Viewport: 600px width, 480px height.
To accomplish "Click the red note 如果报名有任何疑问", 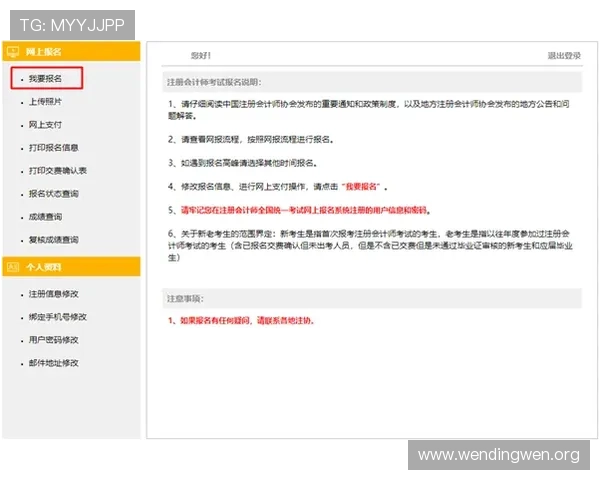I will (241, 321).
